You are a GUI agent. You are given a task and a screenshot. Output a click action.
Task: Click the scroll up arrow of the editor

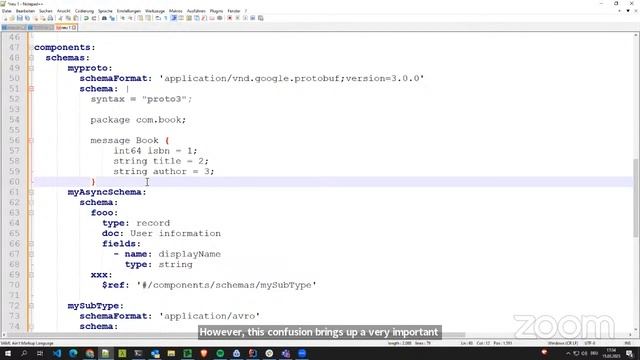tap(636, 36)
